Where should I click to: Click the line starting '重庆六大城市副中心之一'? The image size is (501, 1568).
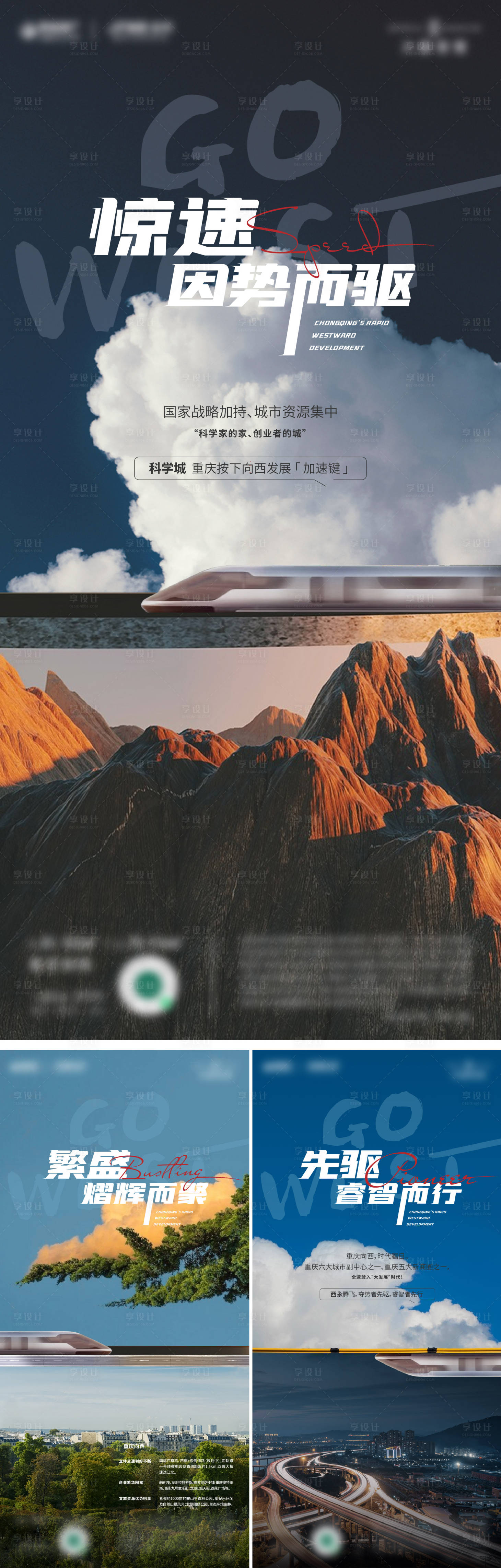click(x=377, y=1267)
